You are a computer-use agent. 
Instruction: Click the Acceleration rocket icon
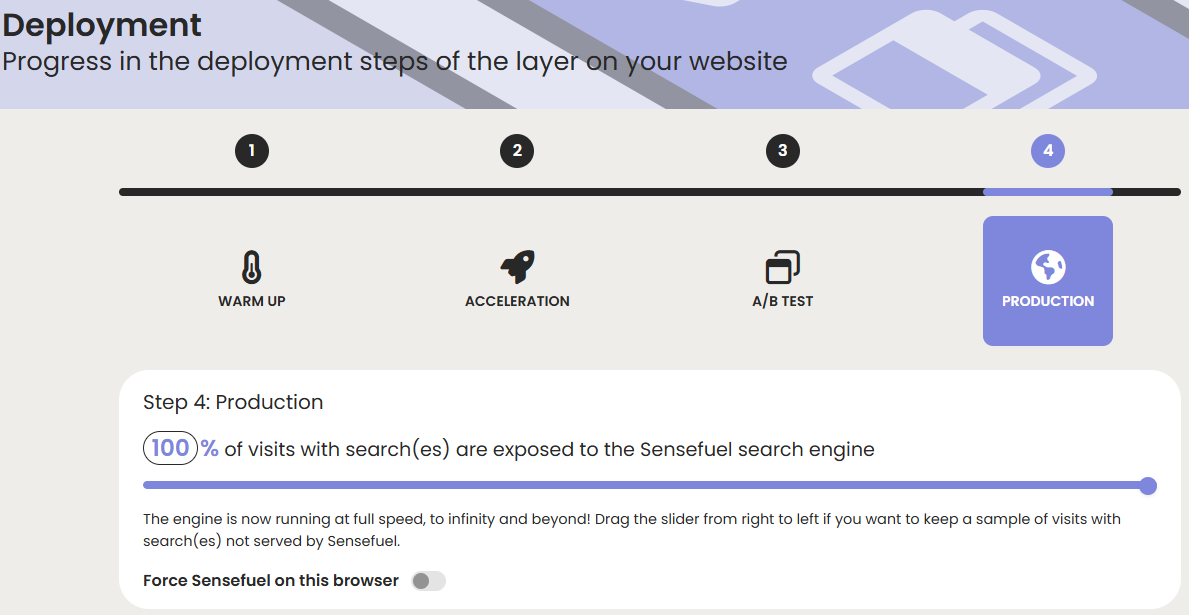coord(517,267)
